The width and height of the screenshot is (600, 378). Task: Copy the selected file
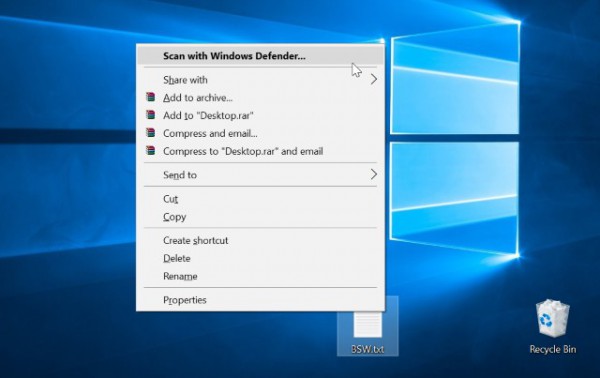[260, 217]
